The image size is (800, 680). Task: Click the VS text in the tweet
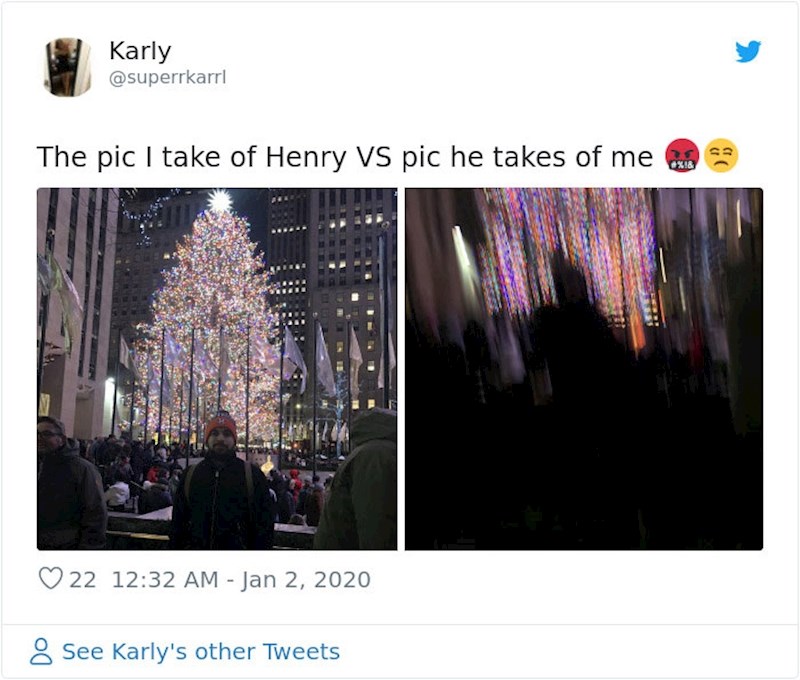[x=370, y=157]
